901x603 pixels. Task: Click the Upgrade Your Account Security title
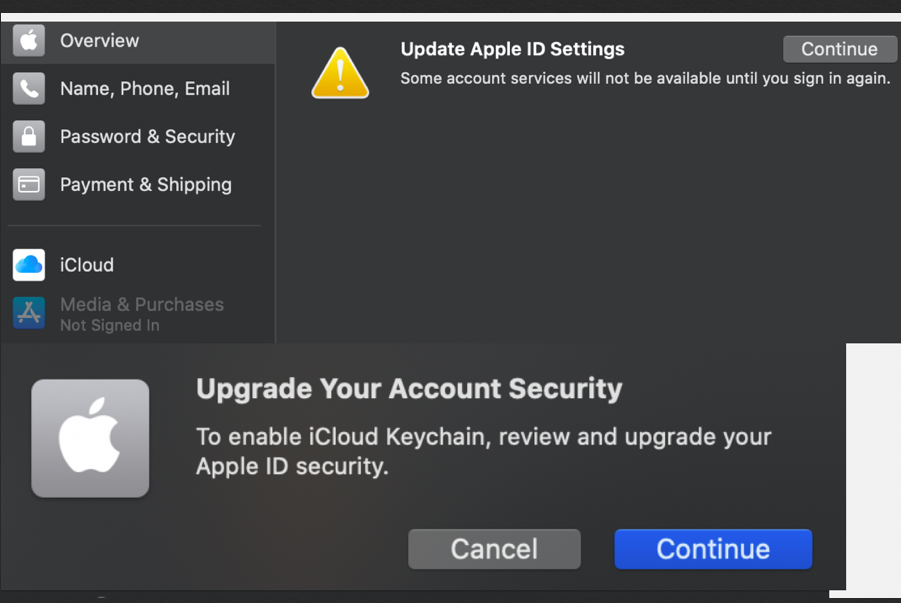point(409,388)
